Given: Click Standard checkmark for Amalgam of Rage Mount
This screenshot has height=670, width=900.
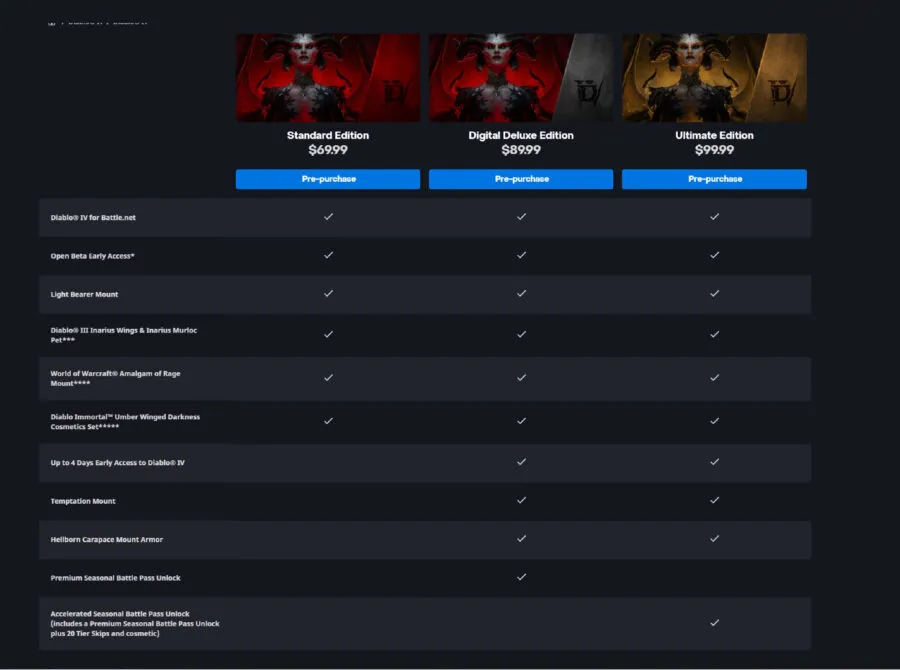Looking at the screenshot, I should coord(327,378).
